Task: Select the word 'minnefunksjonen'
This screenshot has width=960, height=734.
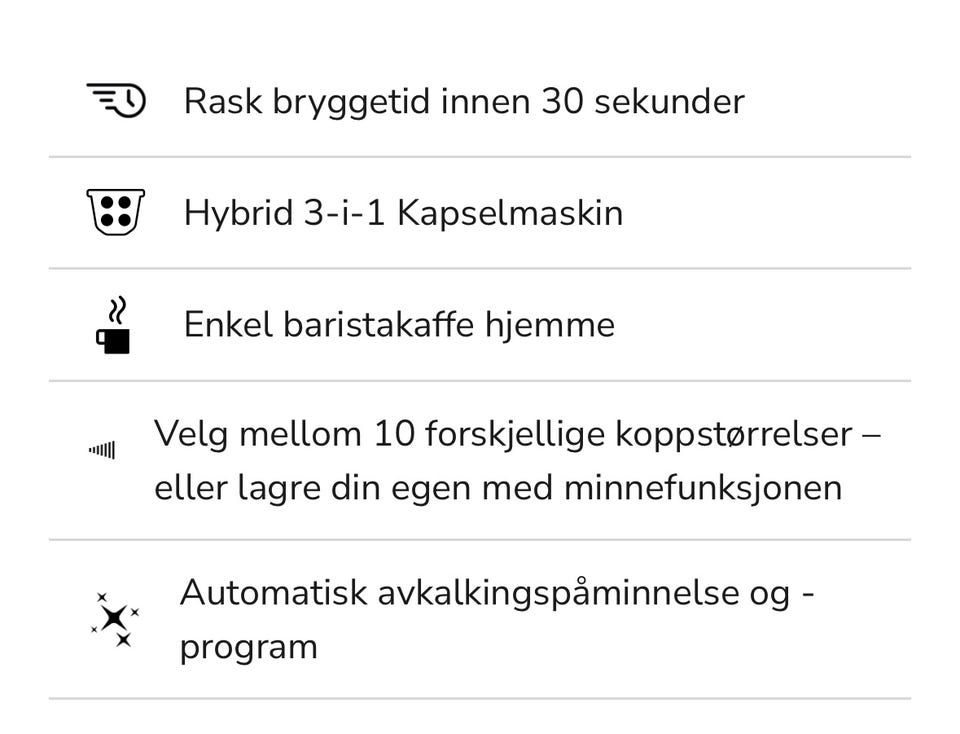Action: pos(703,488)
